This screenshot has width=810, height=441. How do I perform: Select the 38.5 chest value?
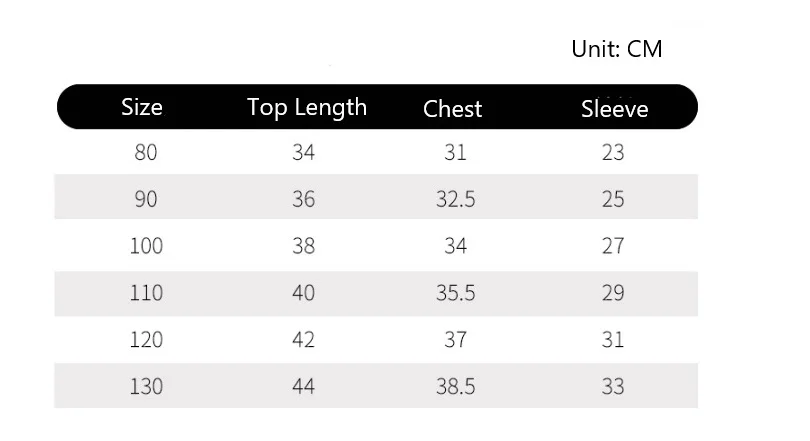[x=455, y=386]
